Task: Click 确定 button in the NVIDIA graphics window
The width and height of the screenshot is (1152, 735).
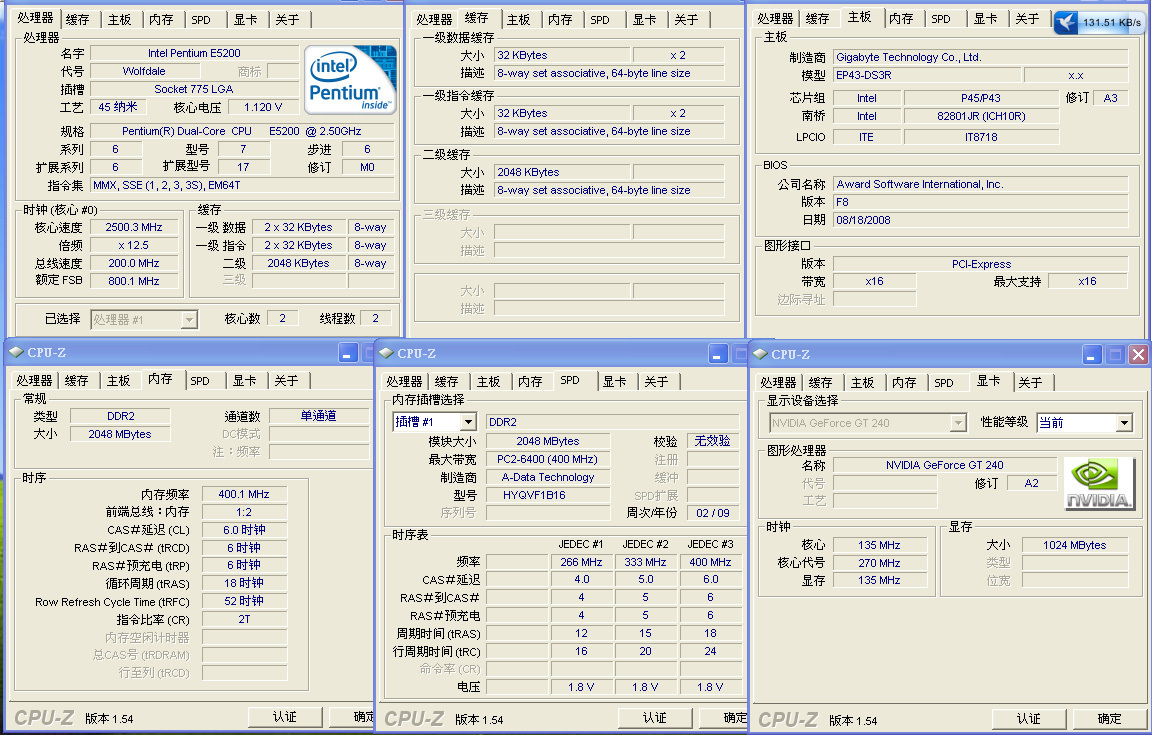Action: [x=1109, y=718]
